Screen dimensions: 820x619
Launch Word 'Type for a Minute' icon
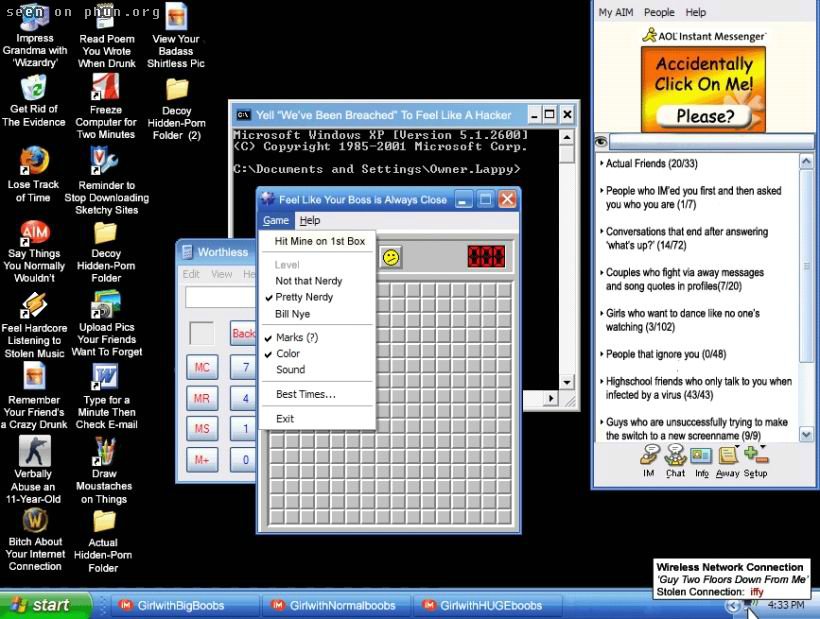(x=106, y=396)
